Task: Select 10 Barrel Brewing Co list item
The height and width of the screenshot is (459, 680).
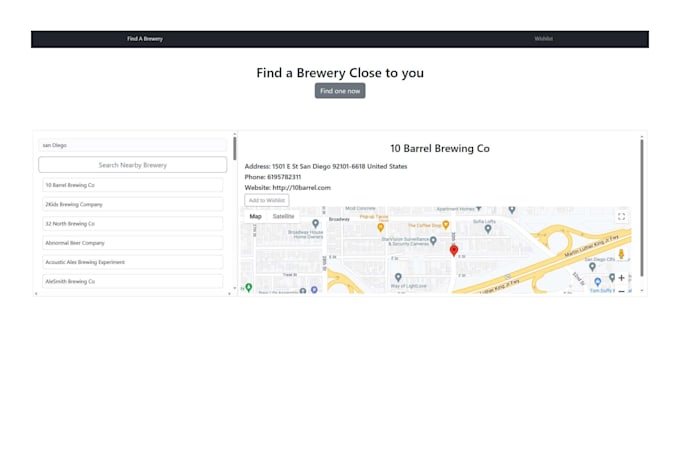Action: tap(133, 185)
